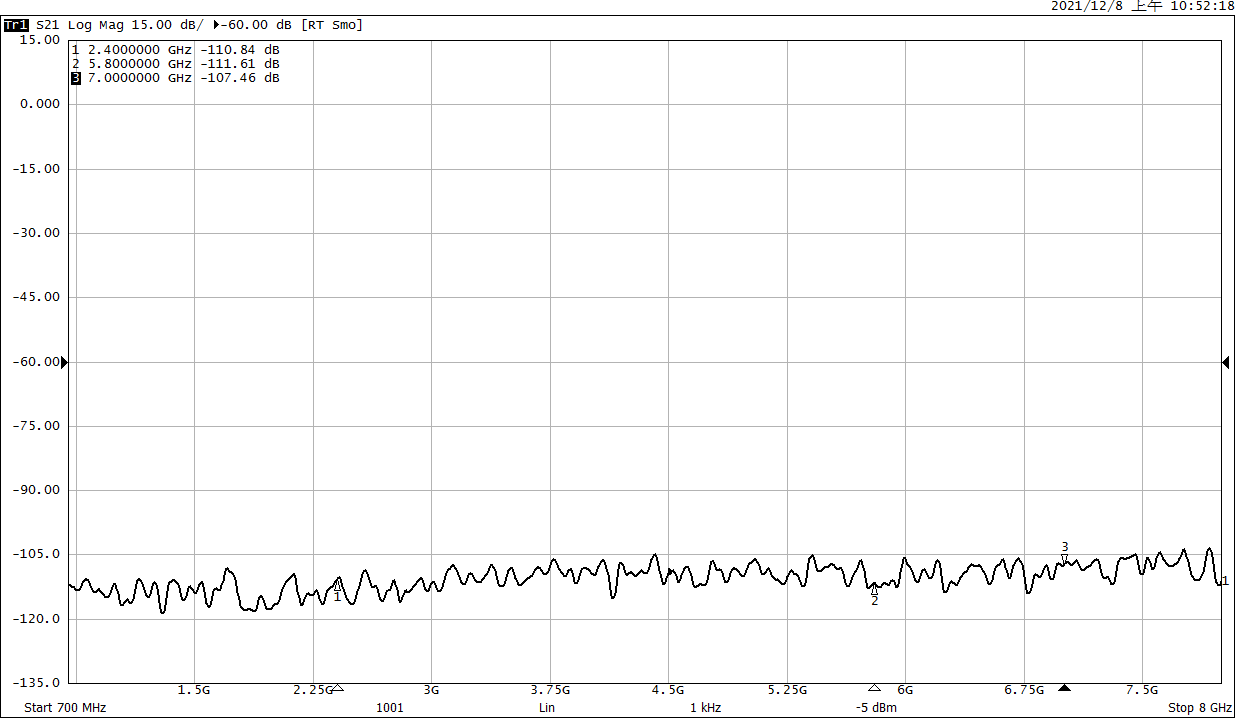Select the 2.4000000 GHz marker readout row
The image size is (1235, 718).
[x=175, y=50]
